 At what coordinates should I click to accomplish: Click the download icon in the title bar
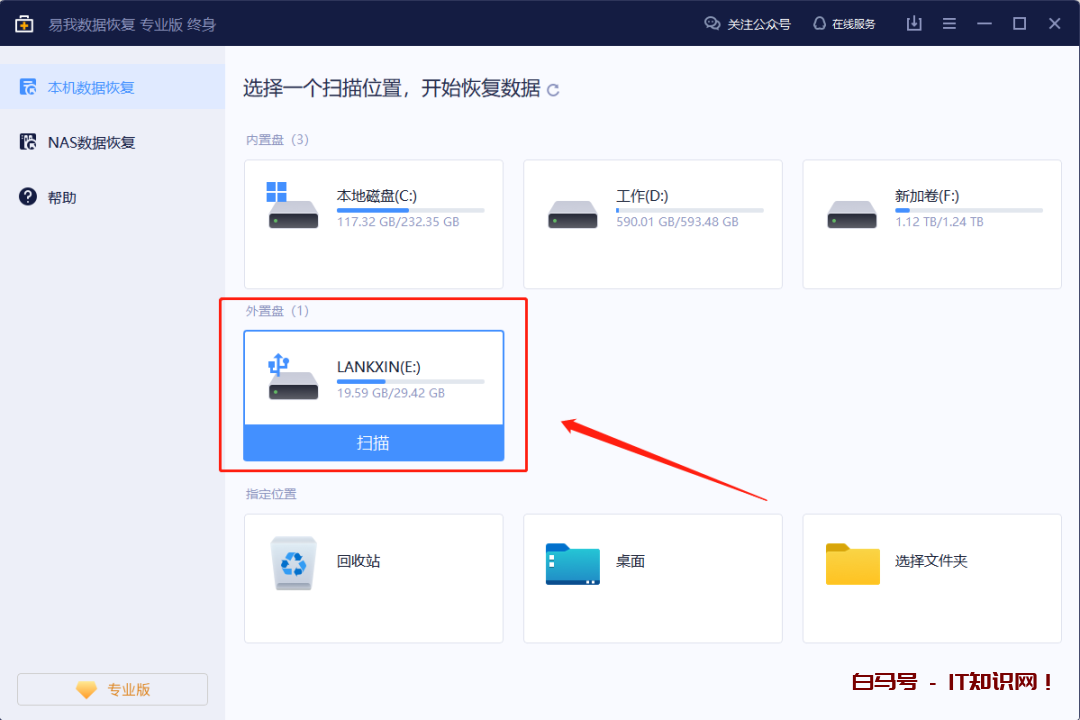pos(913,23)
